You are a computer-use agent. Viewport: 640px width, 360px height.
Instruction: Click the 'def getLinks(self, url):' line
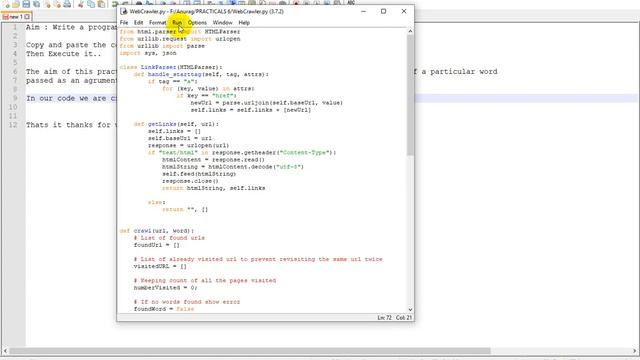click(176, 124)
